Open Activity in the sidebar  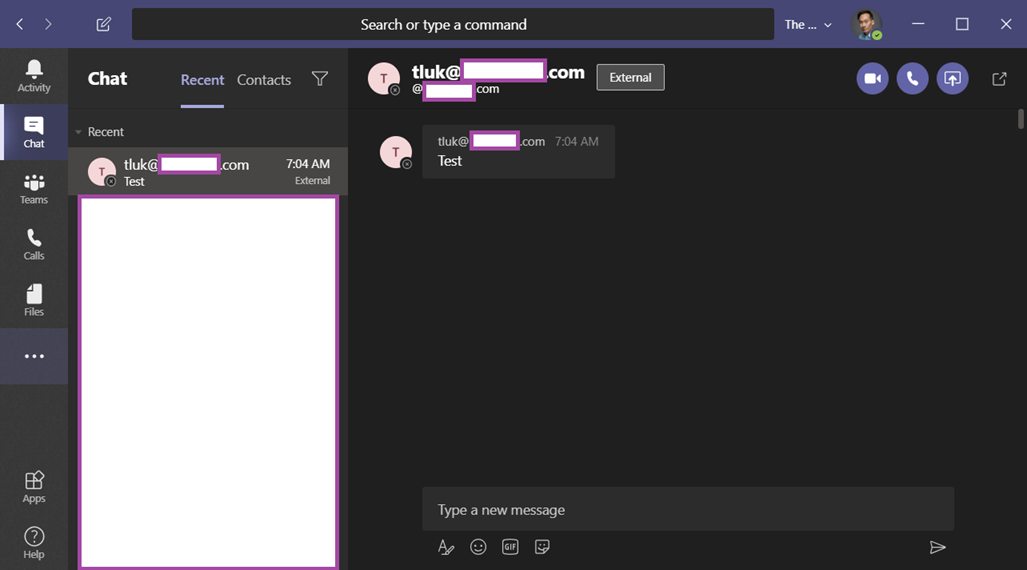pyautogui.click(x=34, y=76)
